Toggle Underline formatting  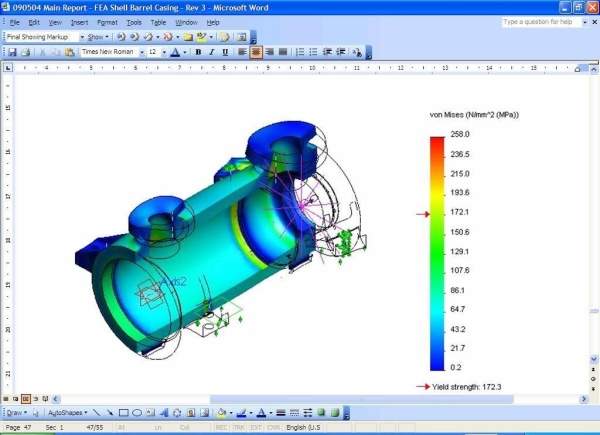[224, 52]
